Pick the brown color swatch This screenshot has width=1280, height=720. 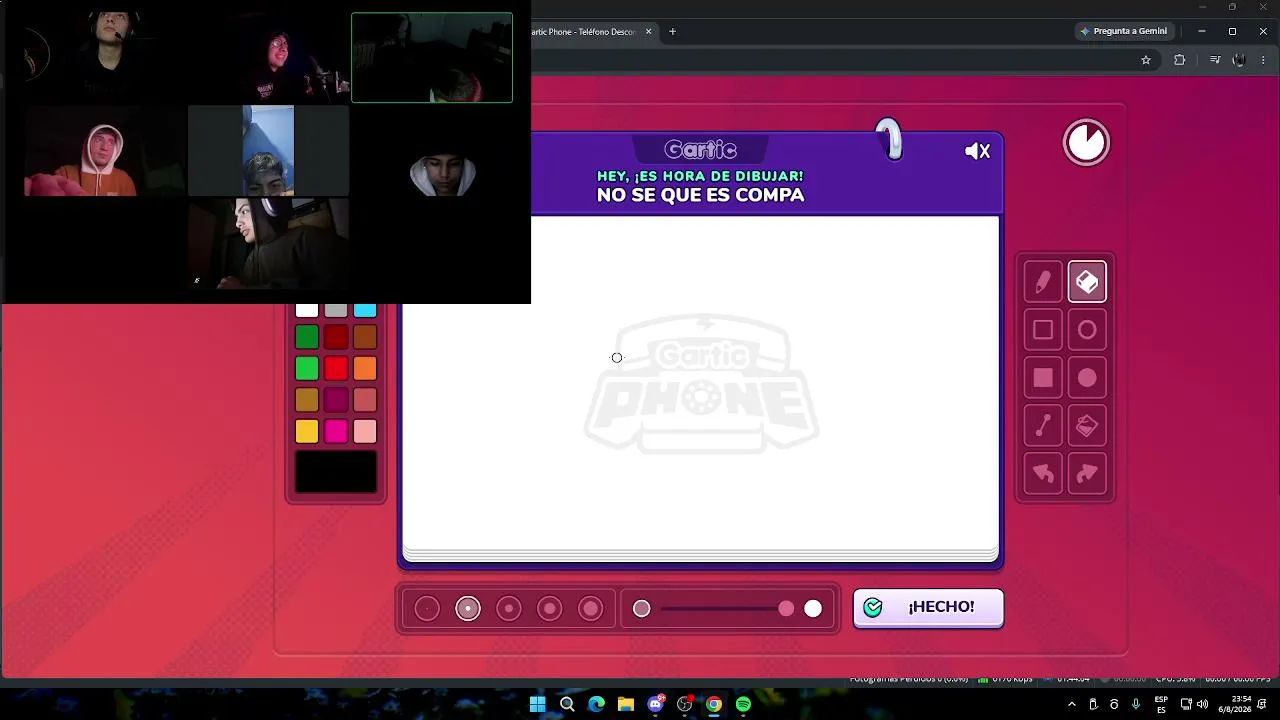[365, 337]
